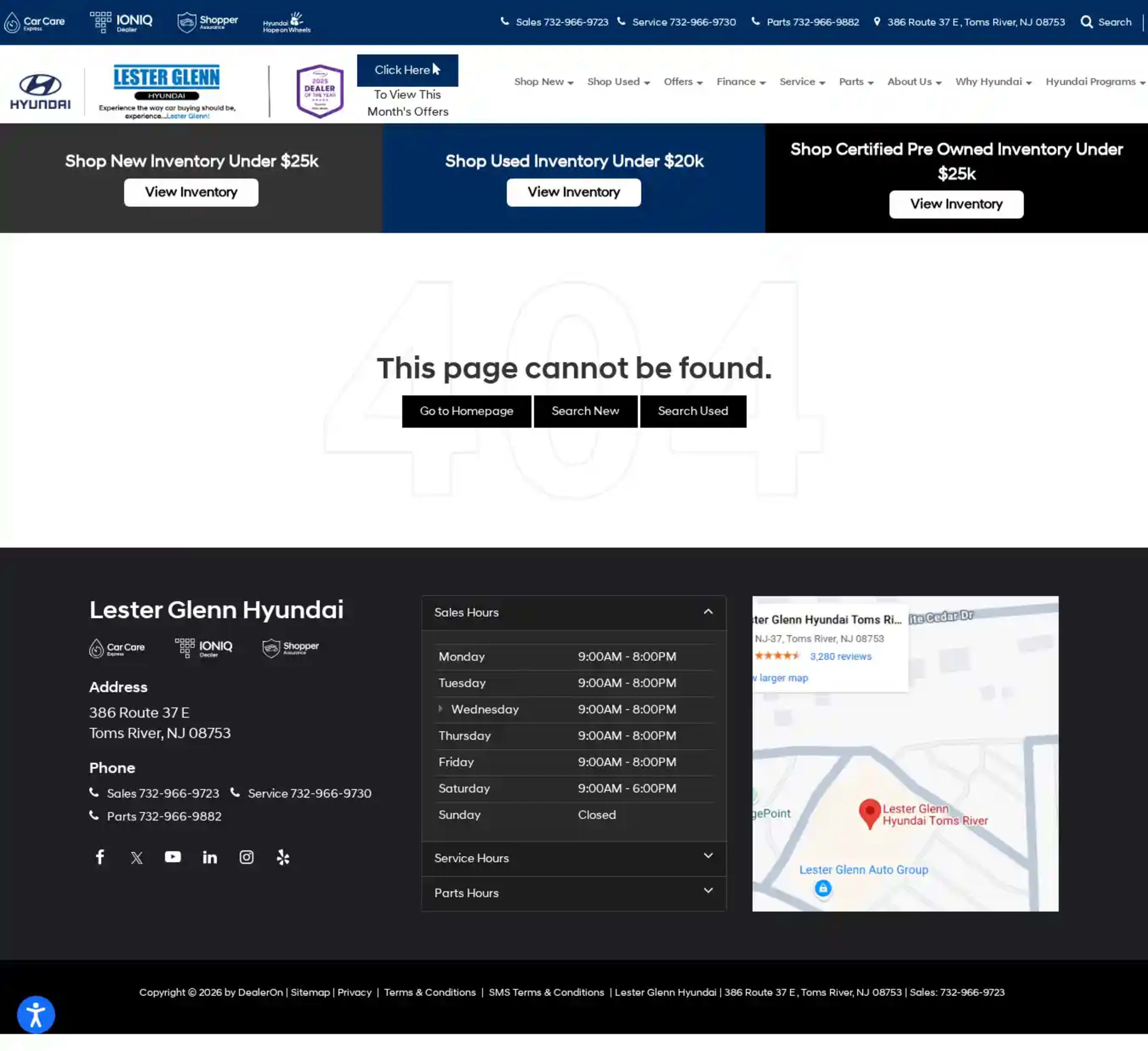This screenshot has width=1148, height=1051.
Task: View Inventory under Certified Pre Owned Under $25k
Action: click(956, 204)
